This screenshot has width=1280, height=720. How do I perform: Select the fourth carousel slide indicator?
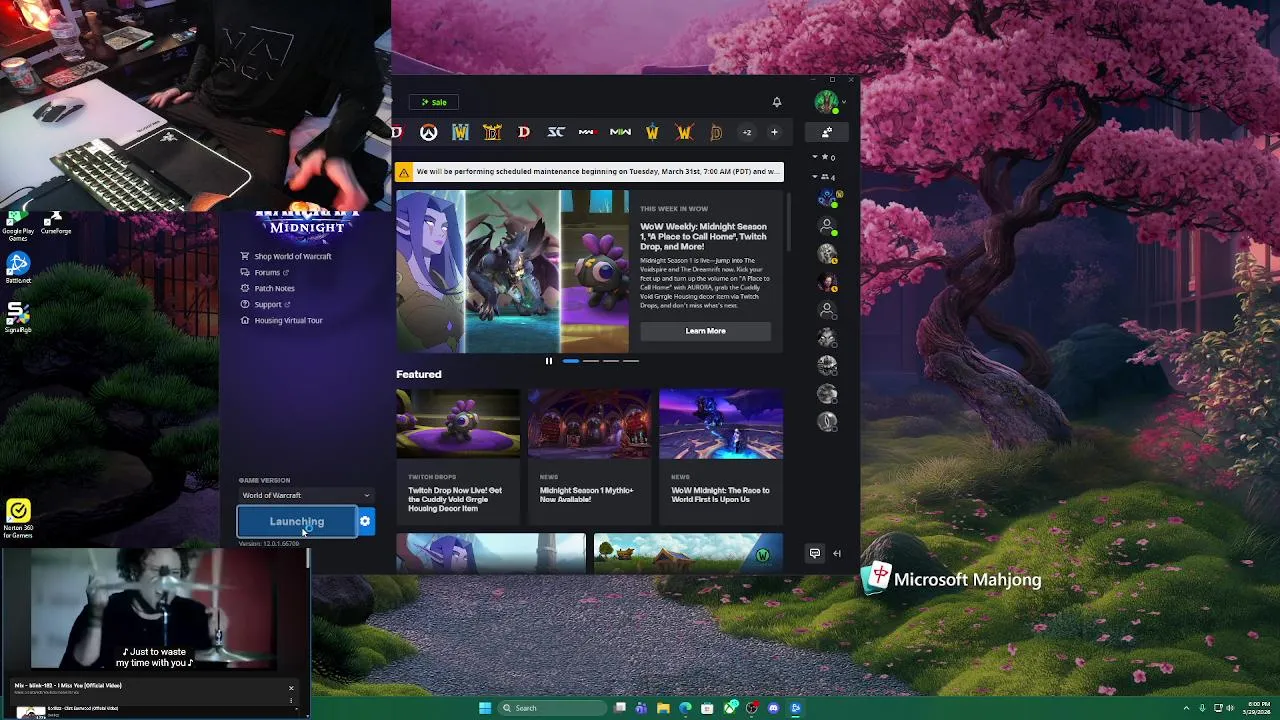[630, 361]
